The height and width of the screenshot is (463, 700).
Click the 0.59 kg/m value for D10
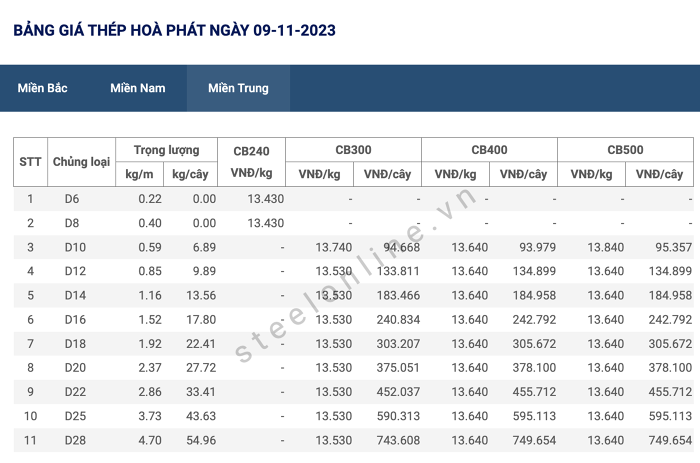tap(150, 247)
